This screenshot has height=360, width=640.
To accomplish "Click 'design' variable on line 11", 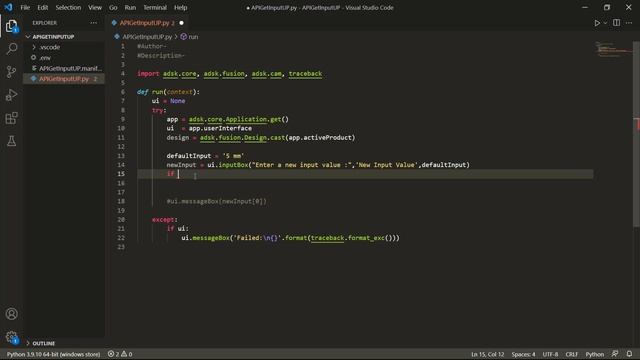I will pyautogui.click(x=178, y=138).
